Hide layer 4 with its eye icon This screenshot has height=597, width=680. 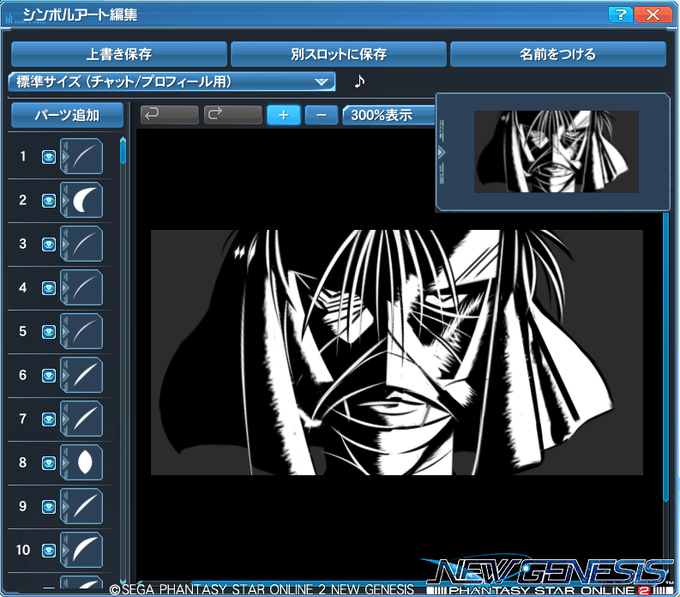click(x=49, y=288)
